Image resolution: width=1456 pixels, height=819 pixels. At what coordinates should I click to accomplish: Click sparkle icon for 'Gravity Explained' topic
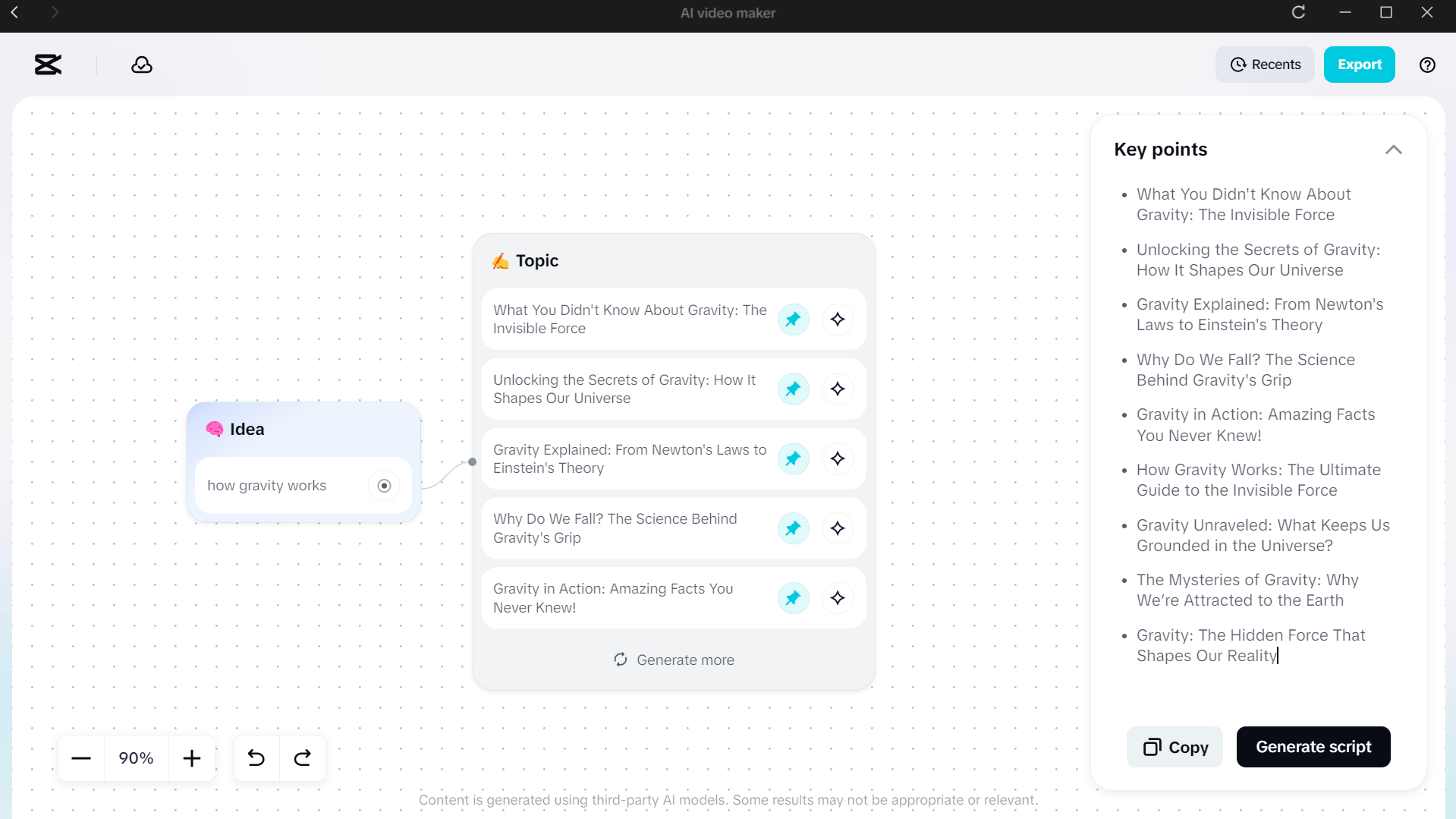pyautogui.click(x=838, y=458)
